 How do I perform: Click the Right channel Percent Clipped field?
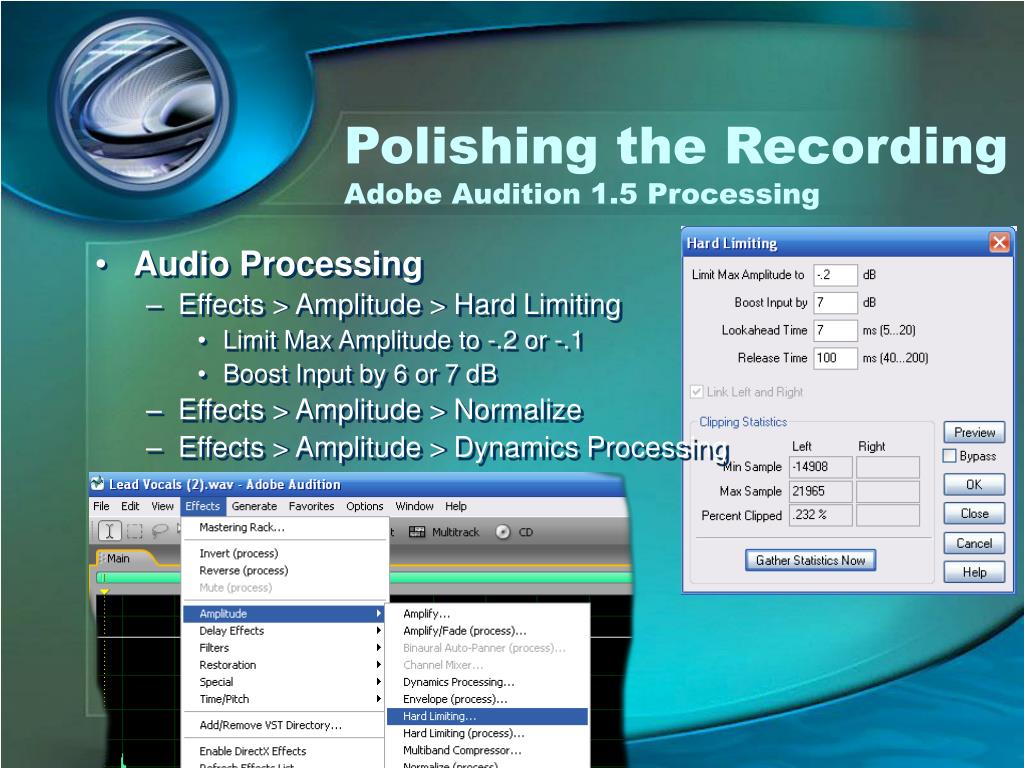pos(888,515)
